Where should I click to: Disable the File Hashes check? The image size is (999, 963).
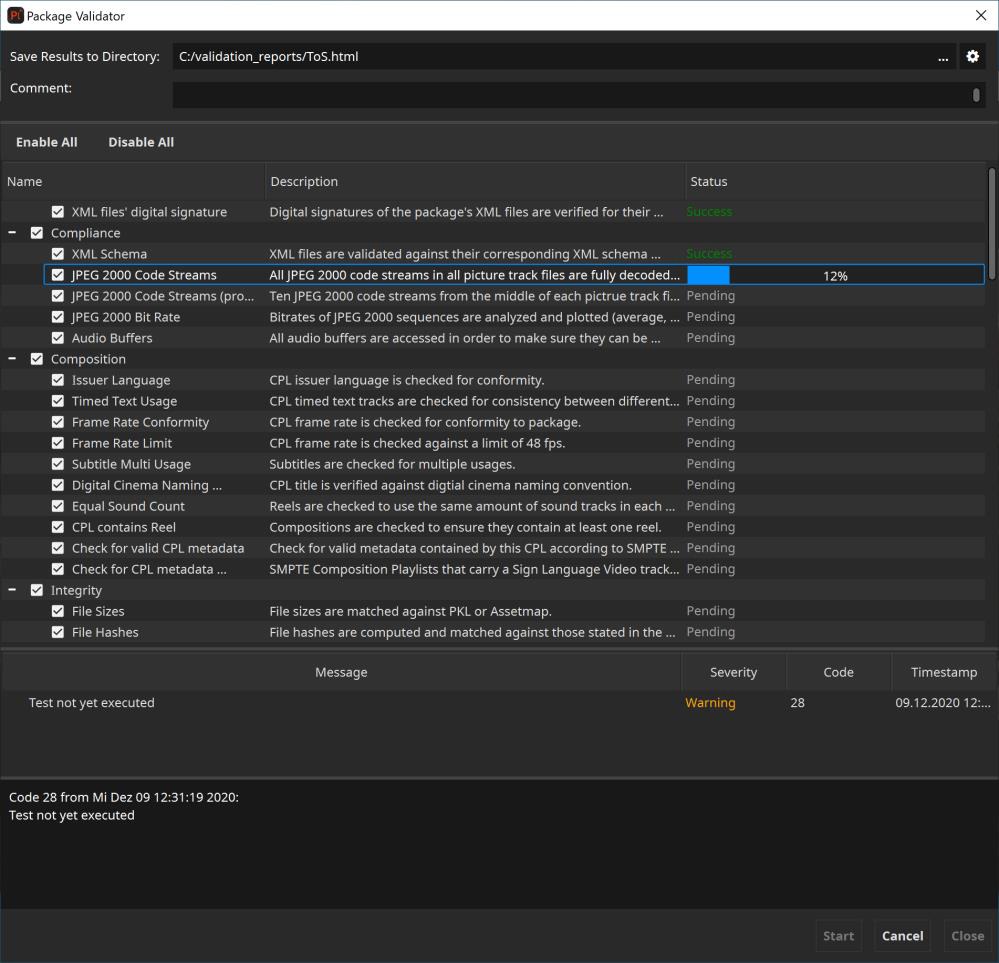(x=58, y=632)
